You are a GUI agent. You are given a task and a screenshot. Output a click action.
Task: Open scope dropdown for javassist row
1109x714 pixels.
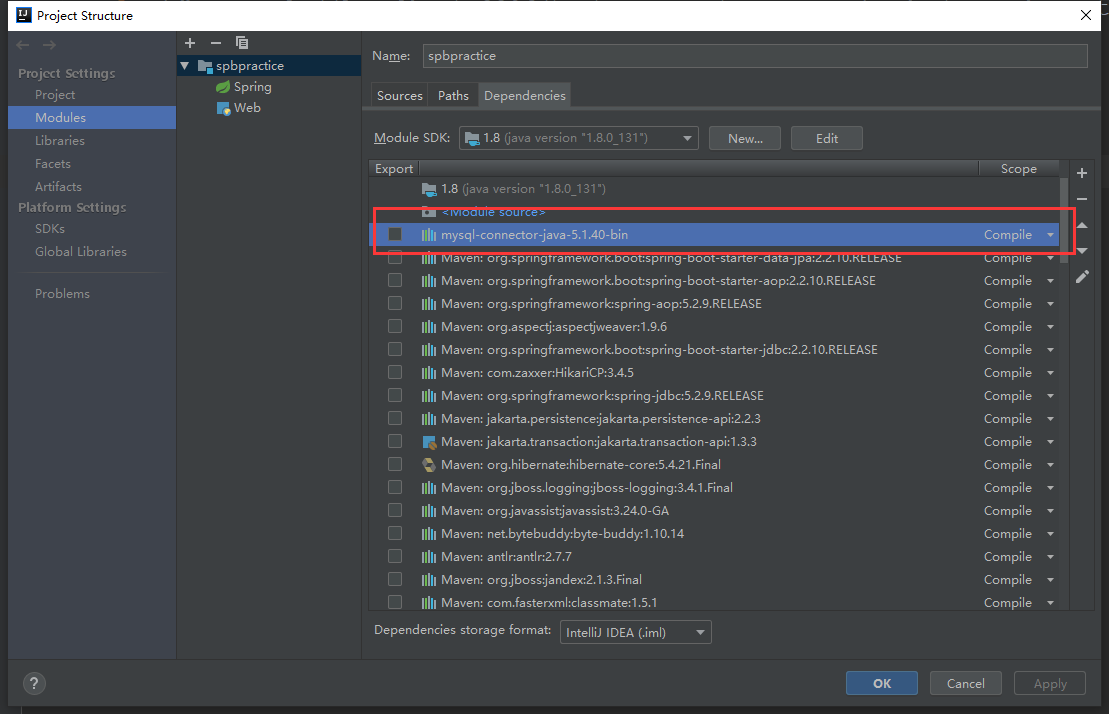[x=1050, y=511]
